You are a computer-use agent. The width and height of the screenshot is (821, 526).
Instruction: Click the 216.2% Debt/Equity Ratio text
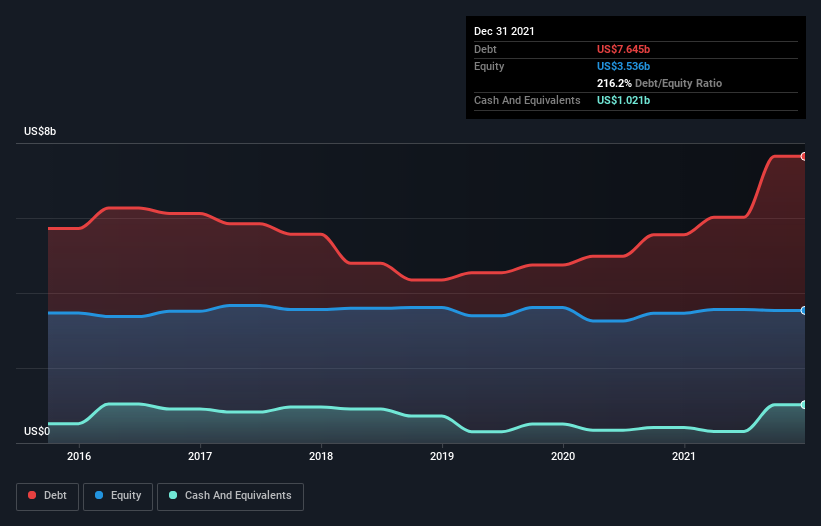pos(659,83)
